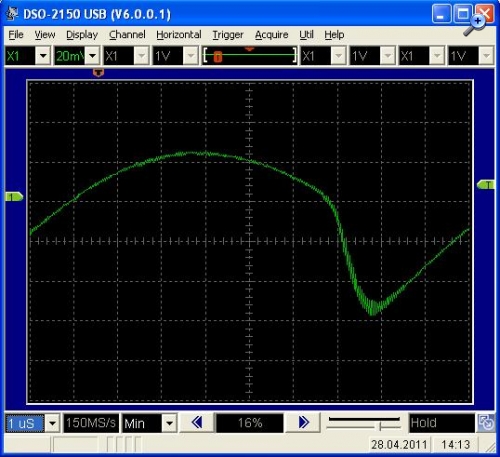
Task: Click the 16% horizontal position readout
Action: coord(250,423)
